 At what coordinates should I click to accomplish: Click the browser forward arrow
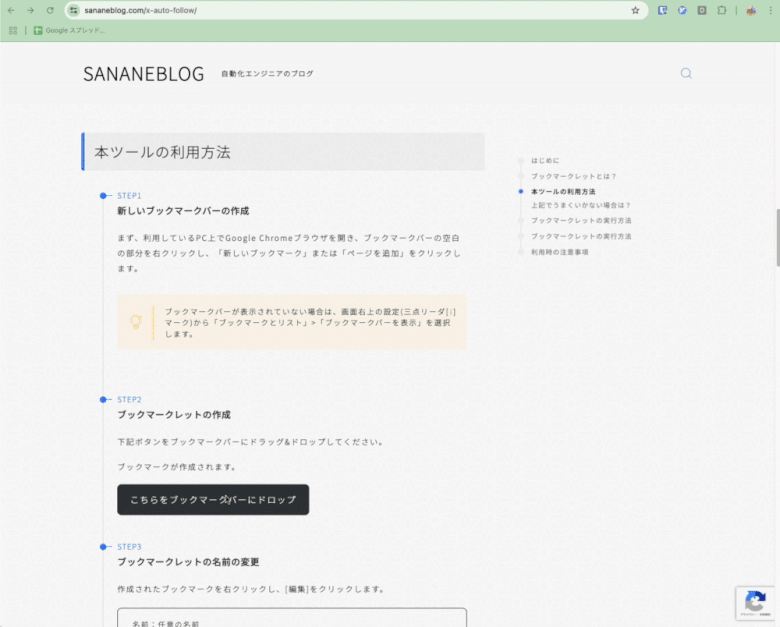click(x=30, y=10)
